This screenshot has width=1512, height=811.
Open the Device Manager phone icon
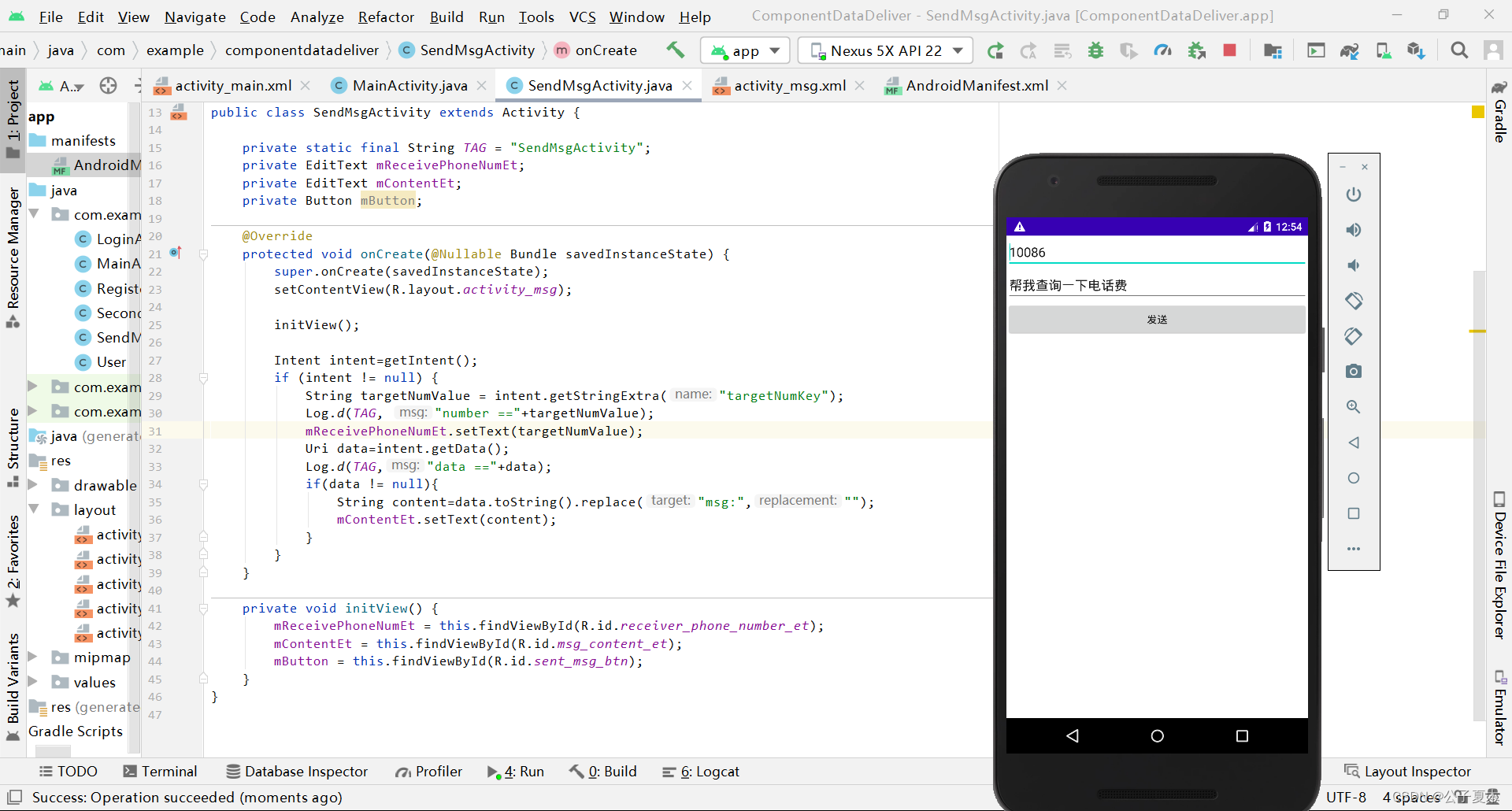click(1384, 50)
